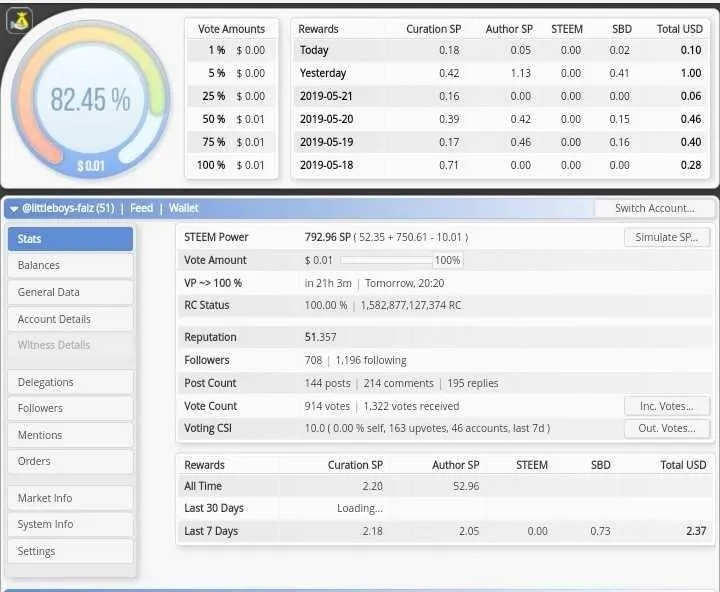Viewport: 720px width, 592px height.
Task: Click the 2019-05-21 rewards row
Action: pos(501,96)
